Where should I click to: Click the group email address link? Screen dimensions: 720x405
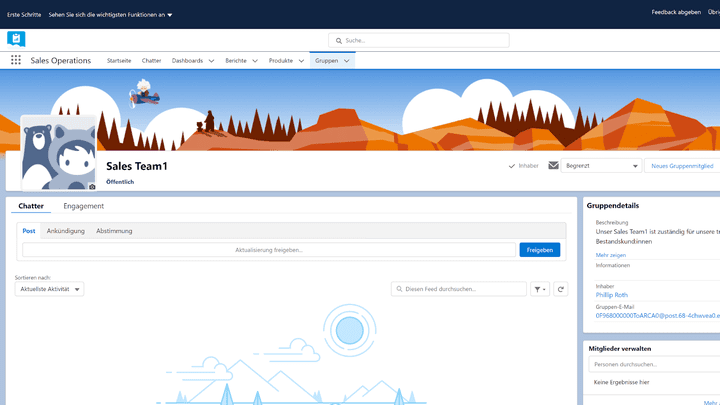[x=658, y=315]
